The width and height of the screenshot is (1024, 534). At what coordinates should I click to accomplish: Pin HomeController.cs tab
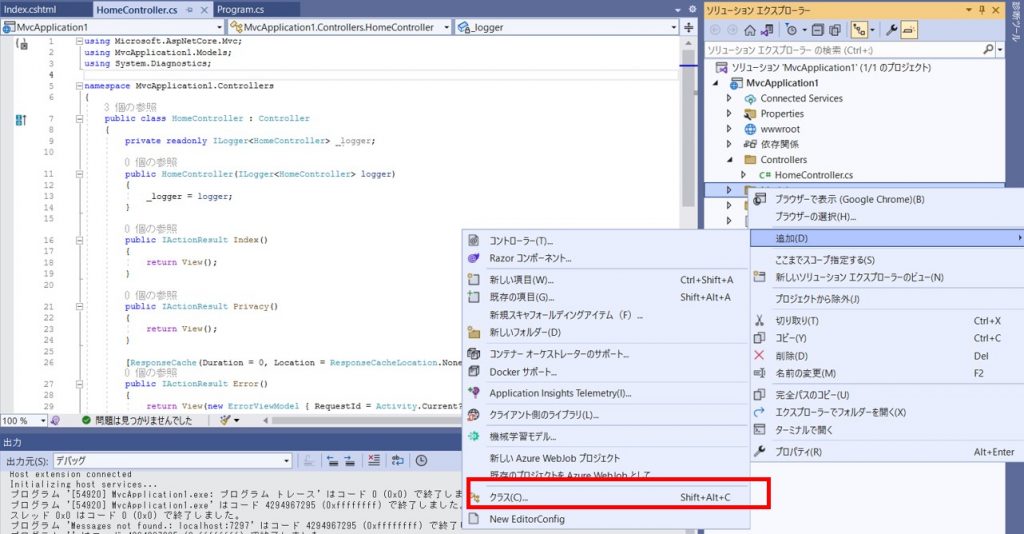(x=190, y=10)
